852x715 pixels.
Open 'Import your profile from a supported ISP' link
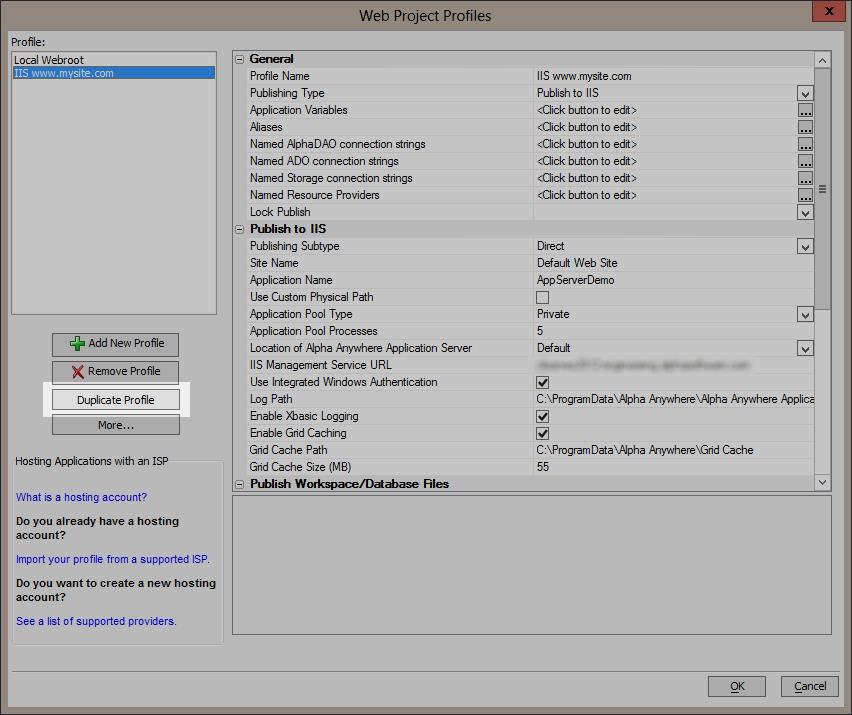112,559
